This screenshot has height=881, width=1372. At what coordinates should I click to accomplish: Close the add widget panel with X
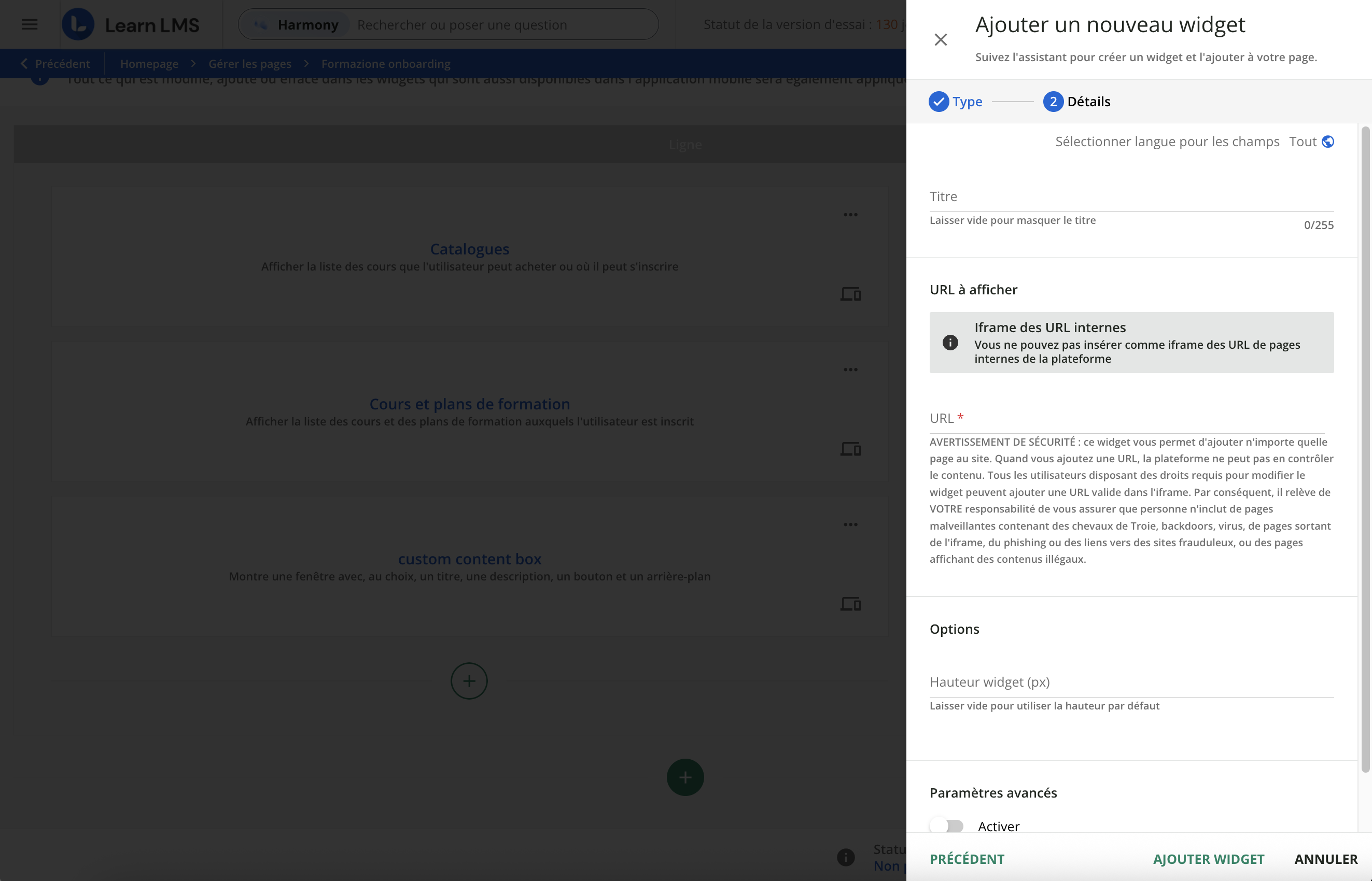941,39
